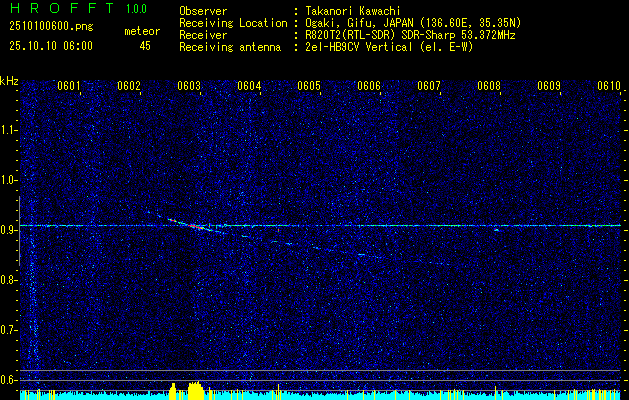Click the Observer label
629x400 pixels.
coord(203,11)
